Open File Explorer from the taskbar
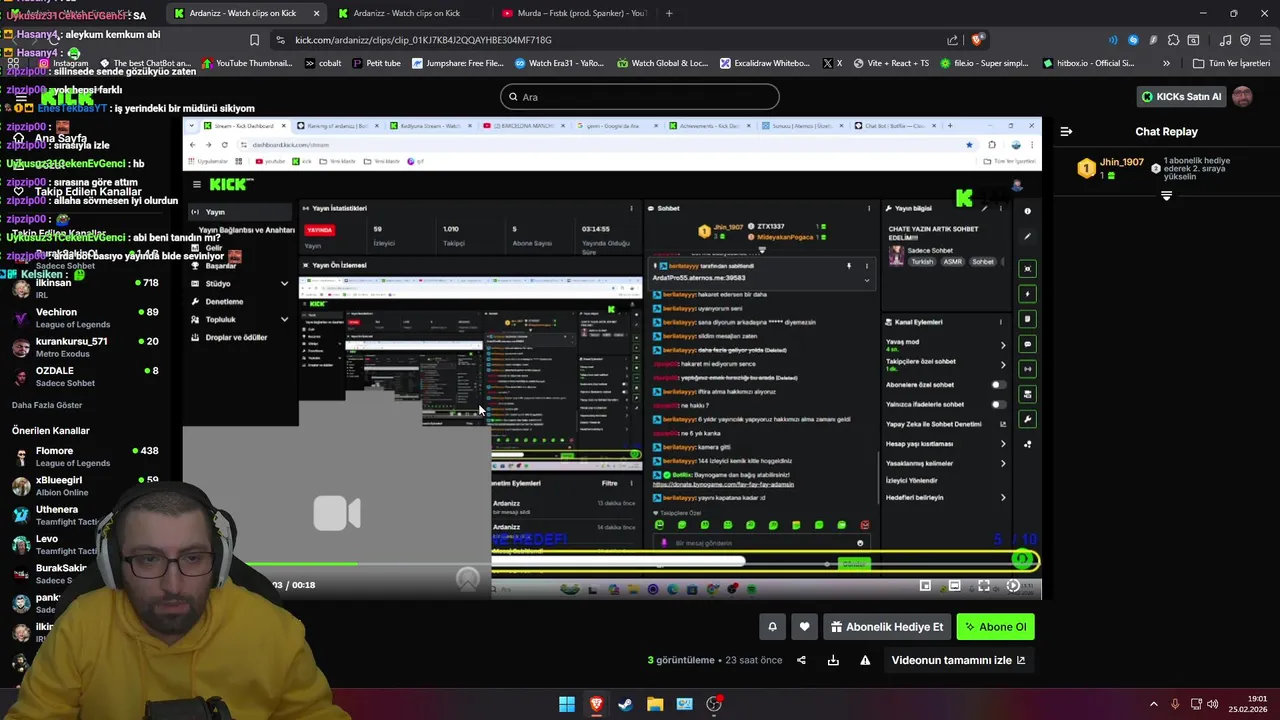1280x720 pixels. click(x=655, y=704)
